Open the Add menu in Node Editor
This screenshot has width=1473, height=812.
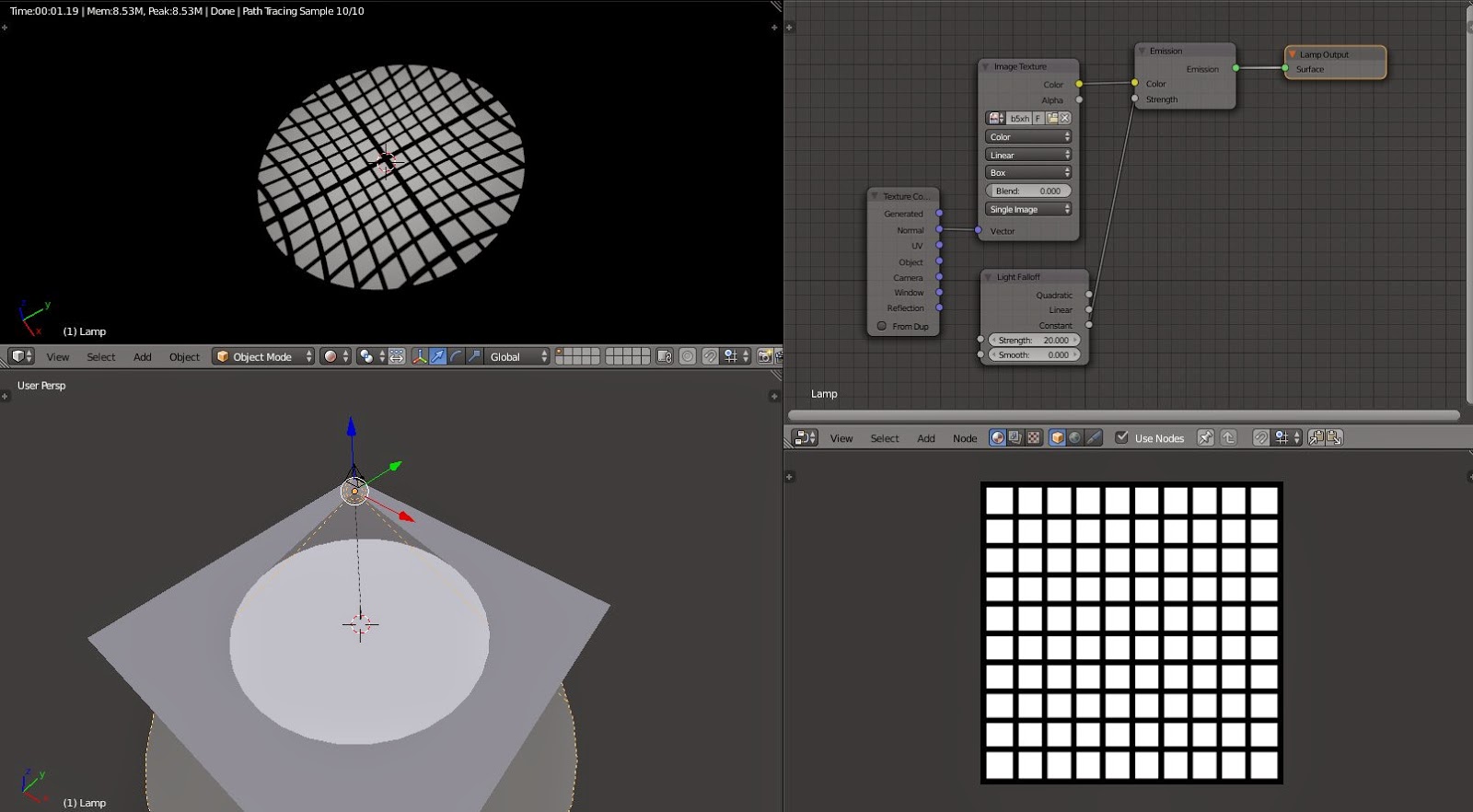pyautogui.click(x=926, y=438)
